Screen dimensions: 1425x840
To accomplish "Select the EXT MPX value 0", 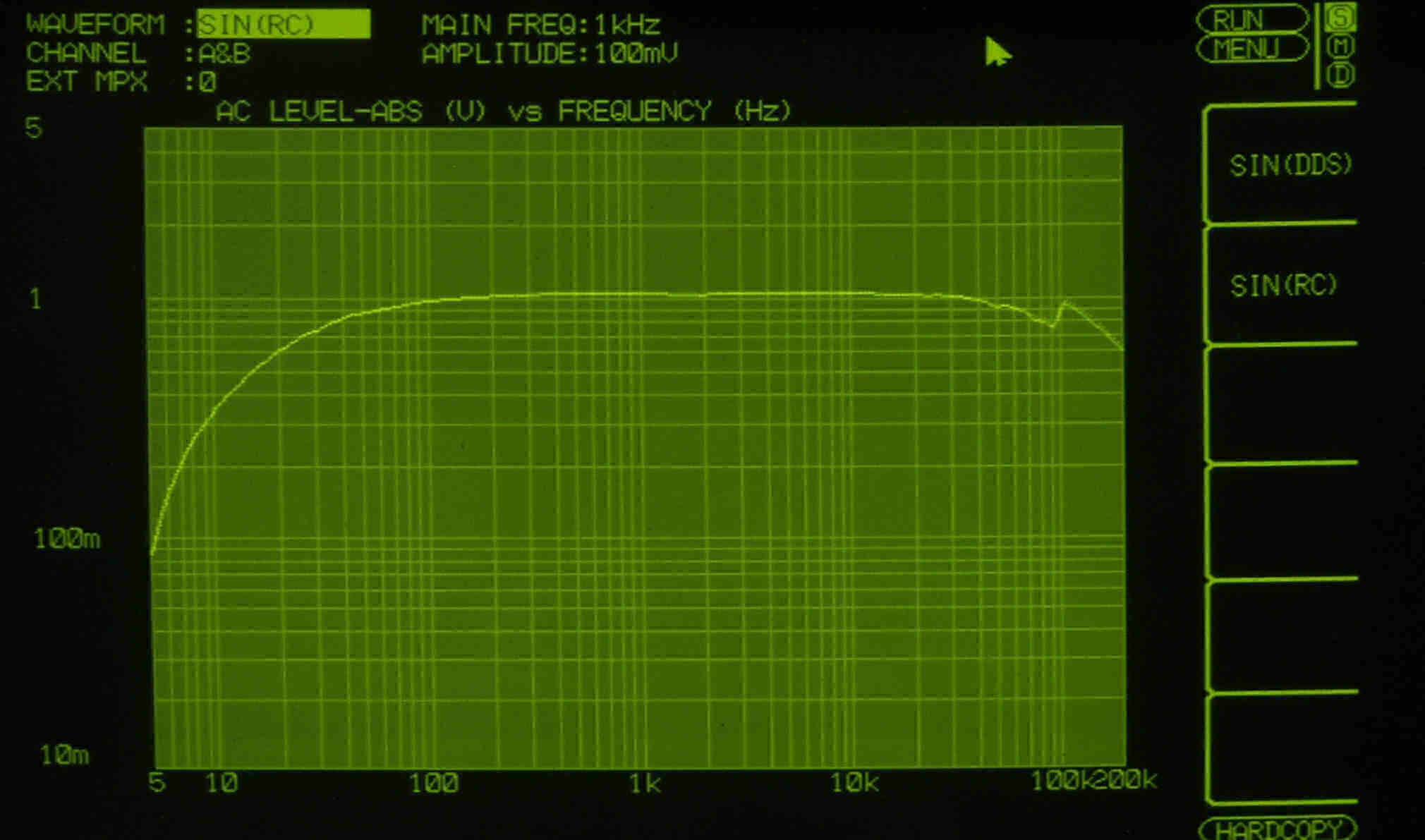I will pyautogui.click(x=207, y=83).
